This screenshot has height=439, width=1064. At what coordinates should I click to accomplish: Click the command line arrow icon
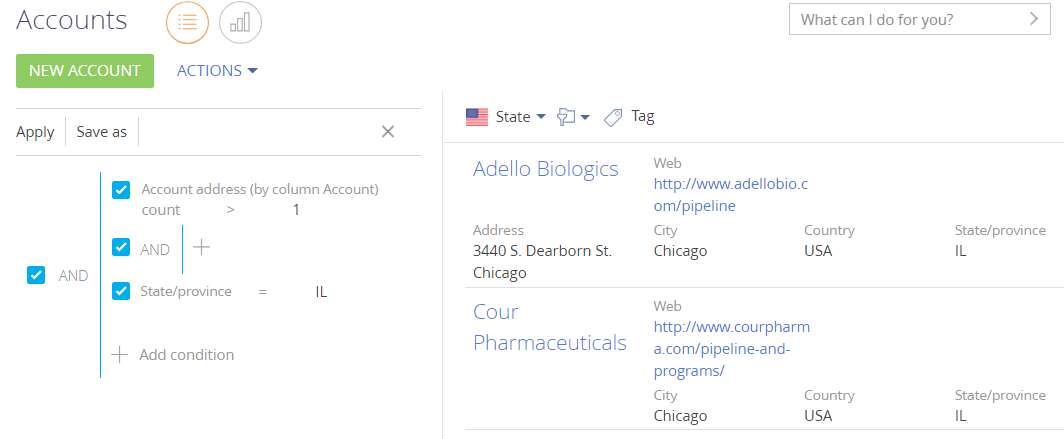coord(1034,19)
